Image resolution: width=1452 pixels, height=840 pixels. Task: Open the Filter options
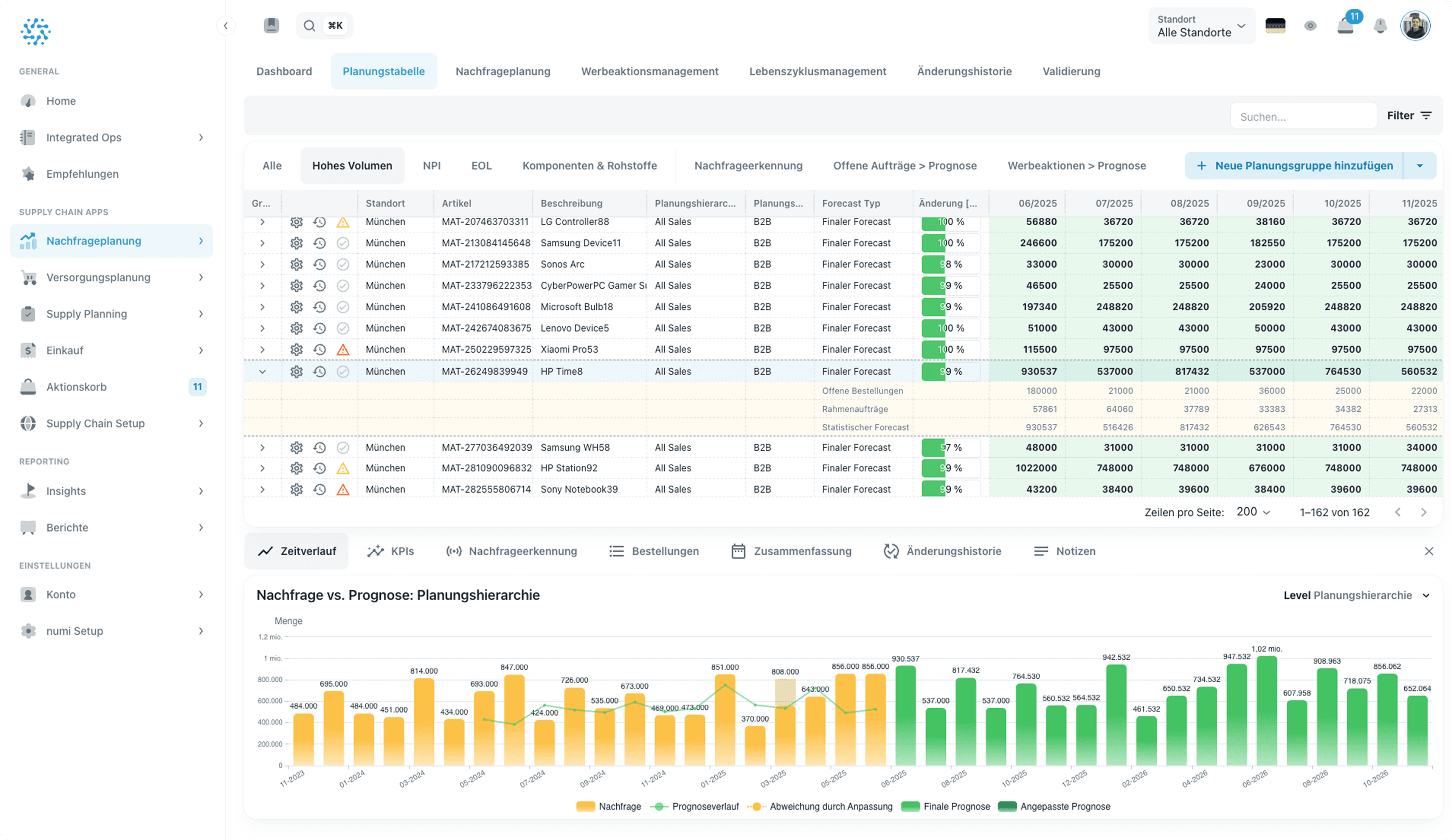(x=1410, y=115)
